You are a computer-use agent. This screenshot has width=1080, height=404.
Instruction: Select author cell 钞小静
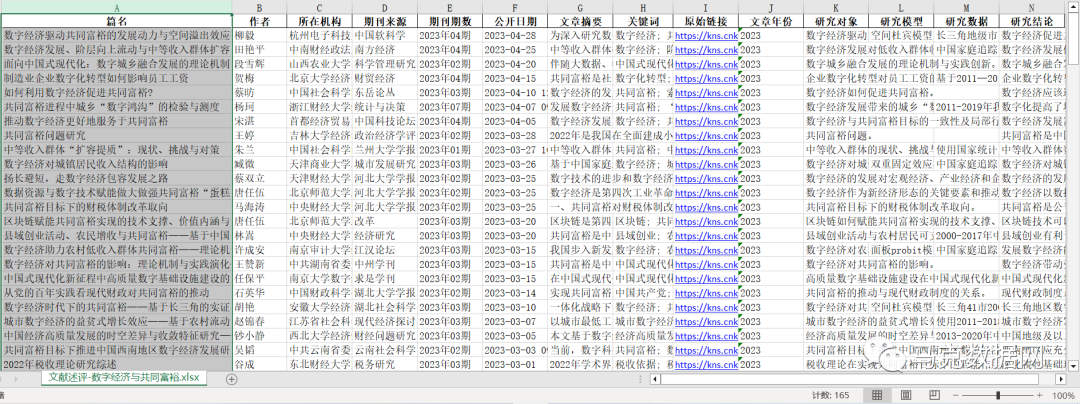click(x=260, y=335)
